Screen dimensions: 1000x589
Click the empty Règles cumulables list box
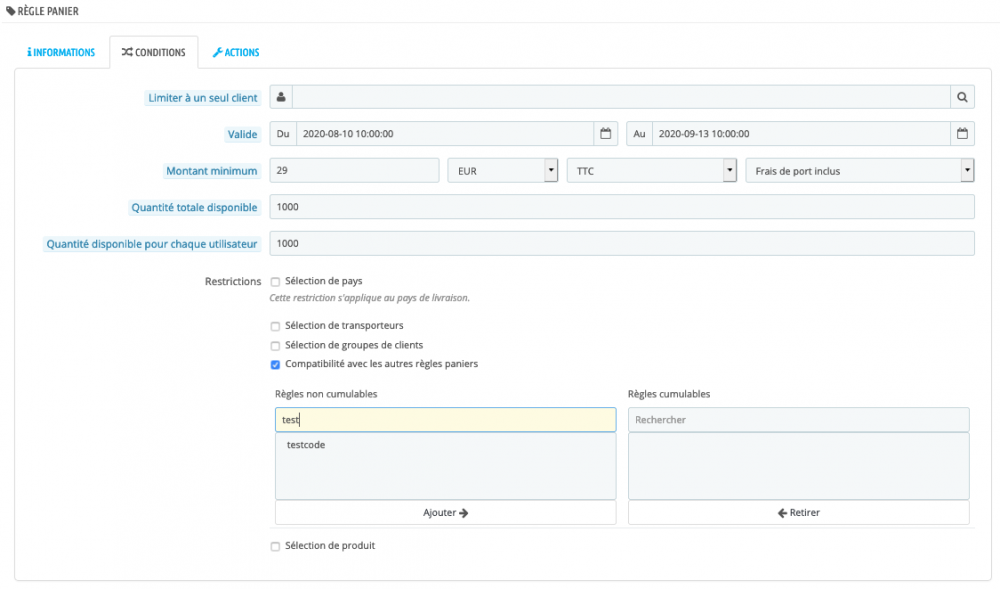click(798, 466)
